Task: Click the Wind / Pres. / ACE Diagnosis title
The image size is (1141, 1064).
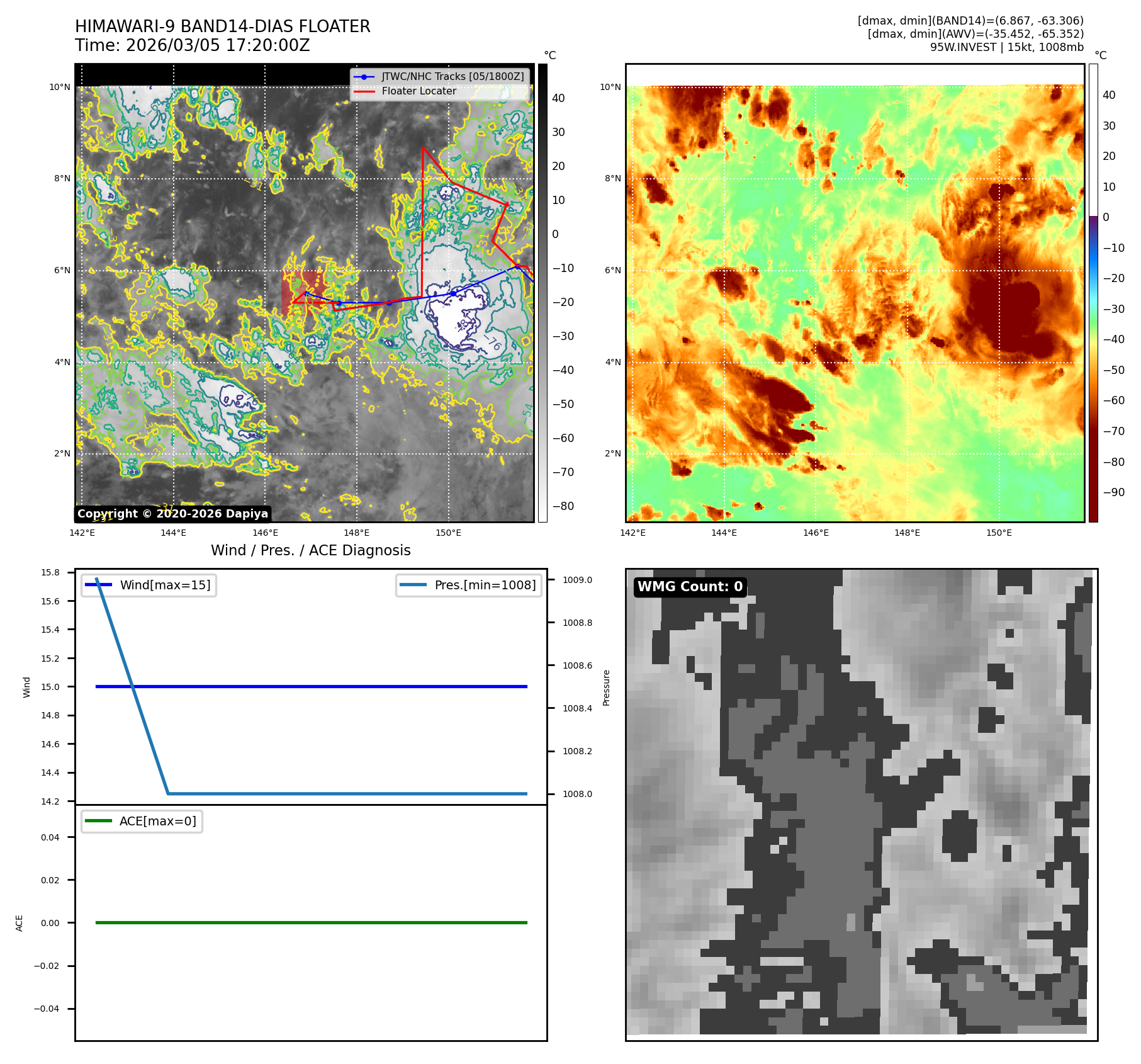Action: pyautogui.click(x=310, y=550)
